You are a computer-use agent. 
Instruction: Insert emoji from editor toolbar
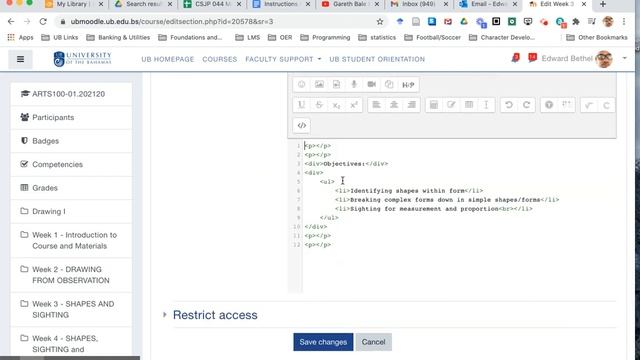(x=301, y=84)
